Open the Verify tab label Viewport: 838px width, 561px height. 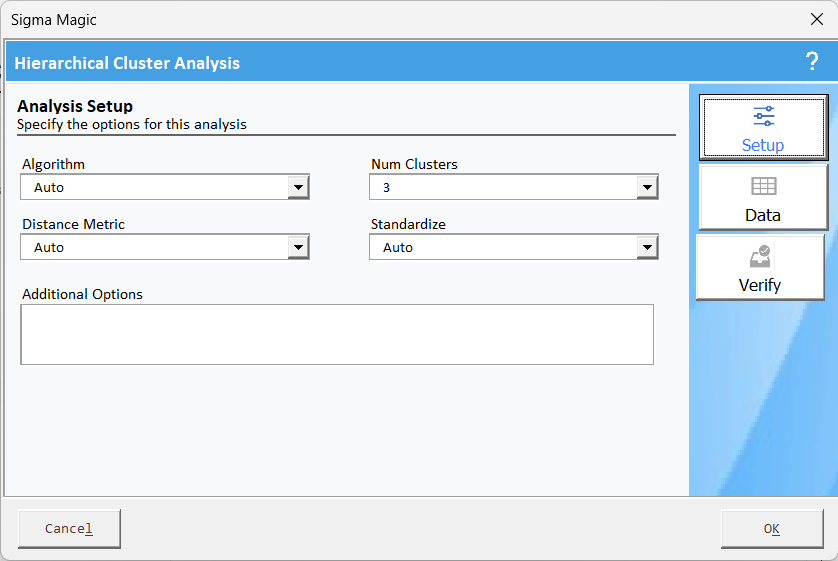point(760,285)
